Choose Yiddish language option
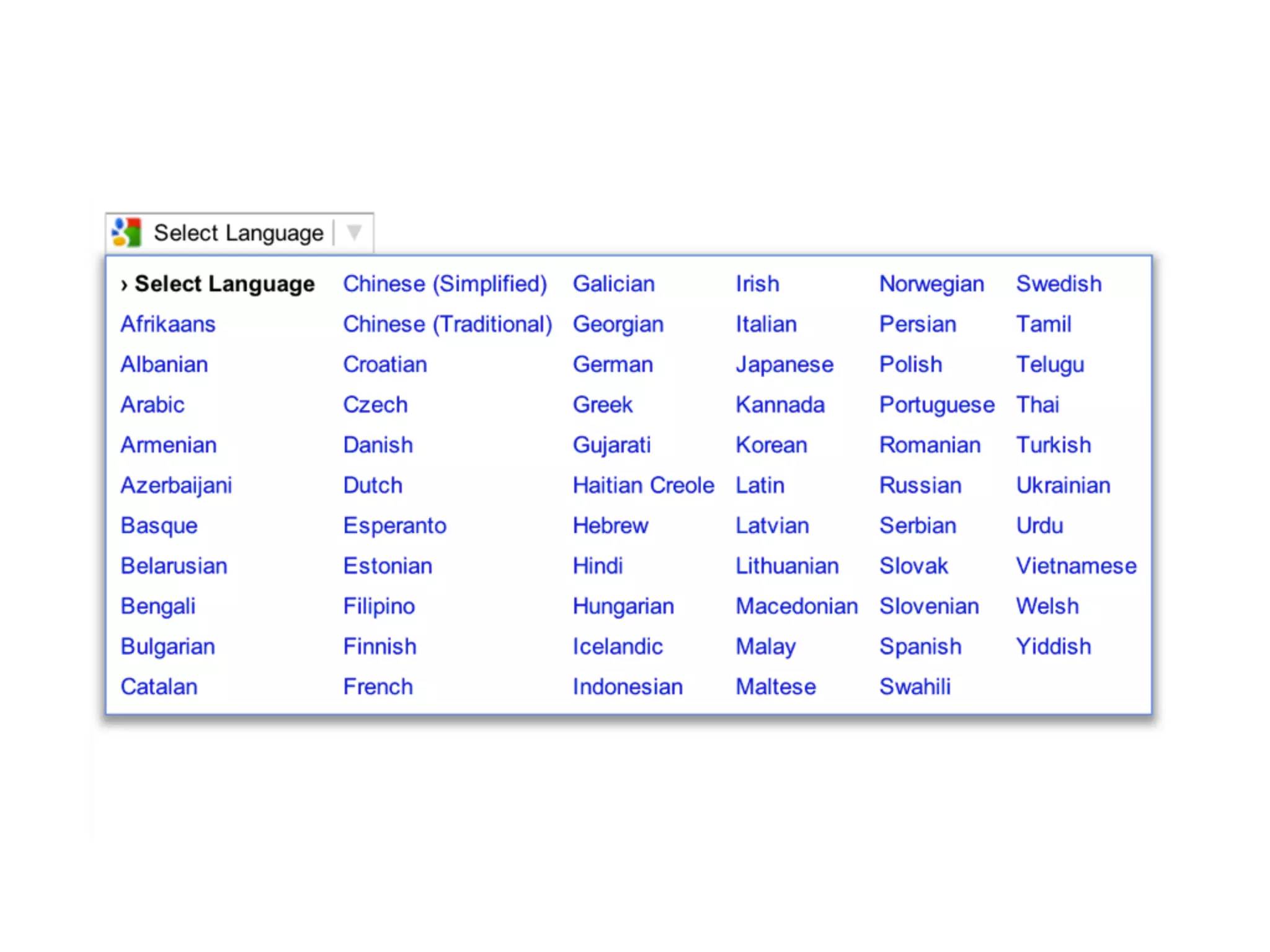The height and width of the screenshot is (952, 1270). 1053,646
